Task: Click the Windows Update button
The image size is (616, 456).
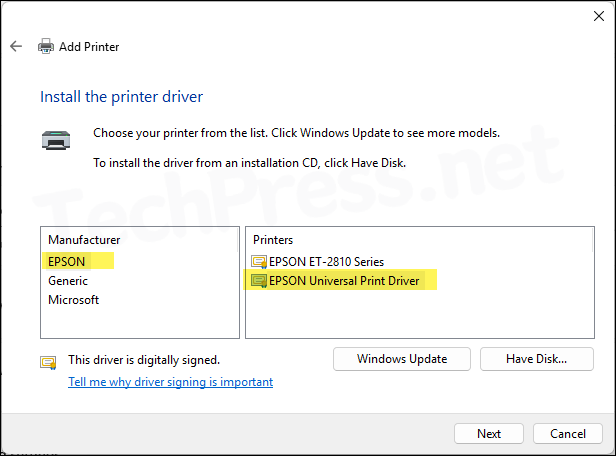Action: (402, 359)
